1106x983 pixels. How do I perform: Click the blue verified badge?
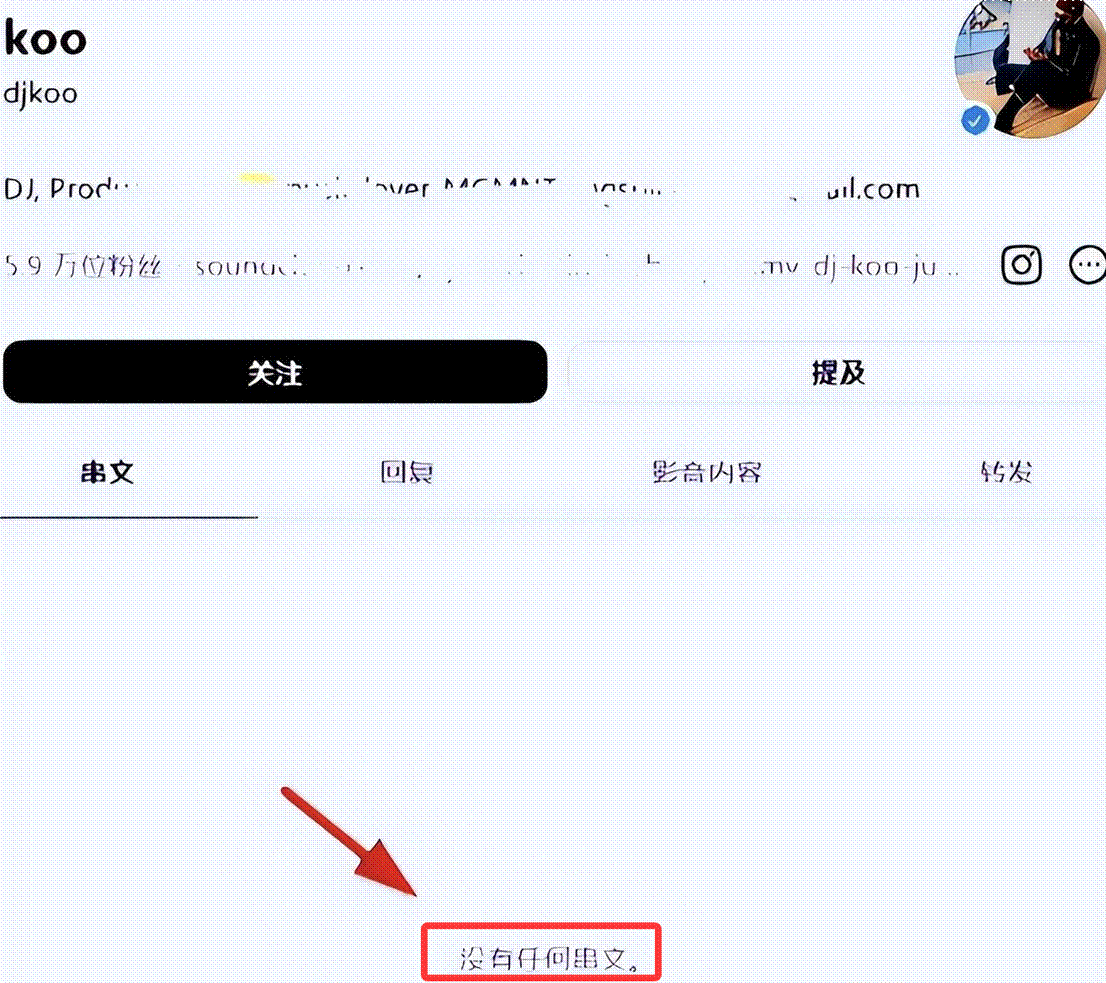pyautogui.click(x=975, y=121)
